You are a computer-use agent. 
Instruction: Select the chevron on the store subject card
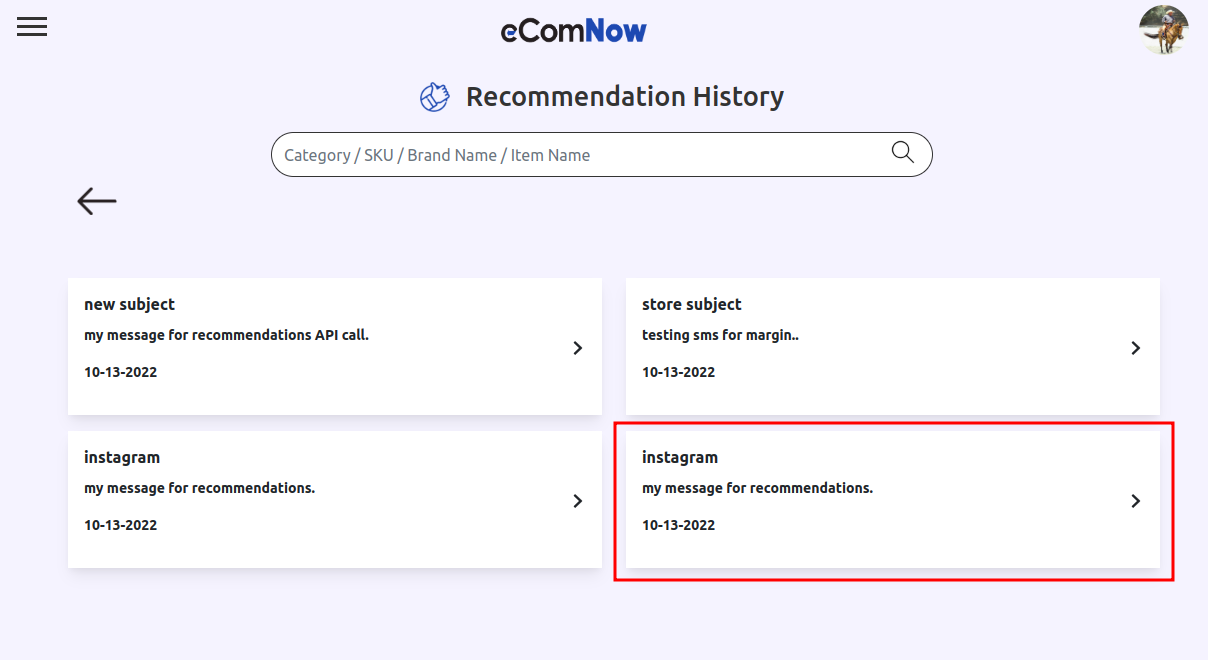click(1135, 347)
